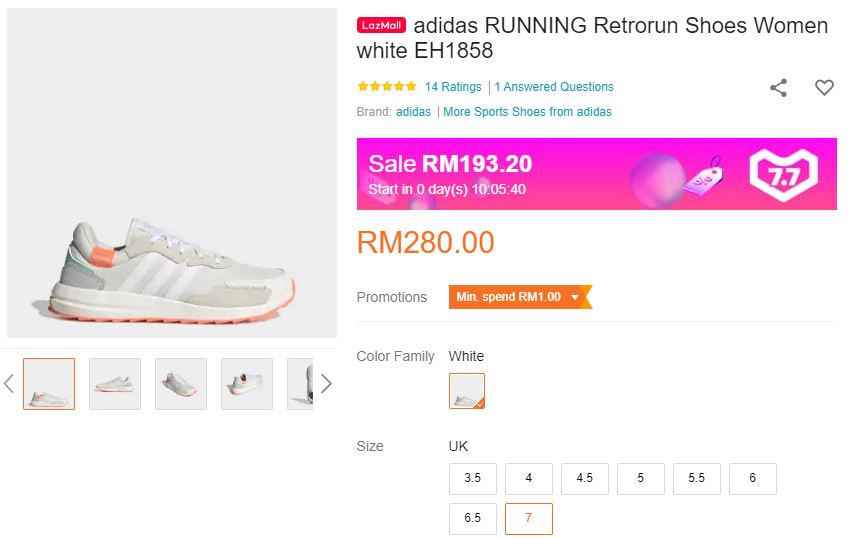Click the five-star rating icons
This screenshot has height=538, width=850.
[x=387, y=87]
